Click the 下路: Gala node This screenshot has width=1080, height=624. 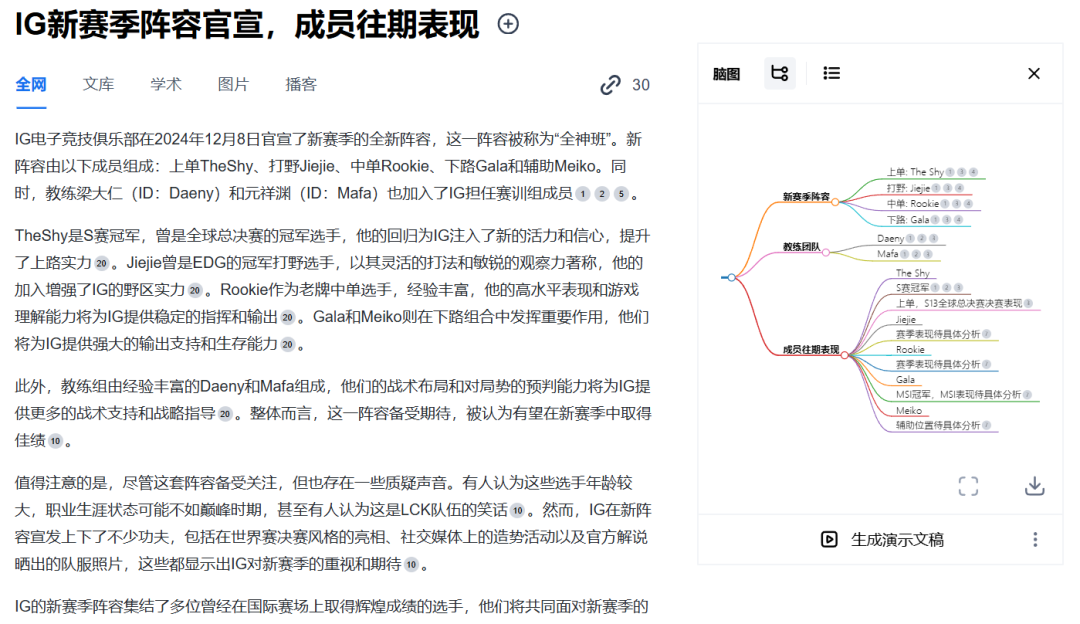[907, 220]
